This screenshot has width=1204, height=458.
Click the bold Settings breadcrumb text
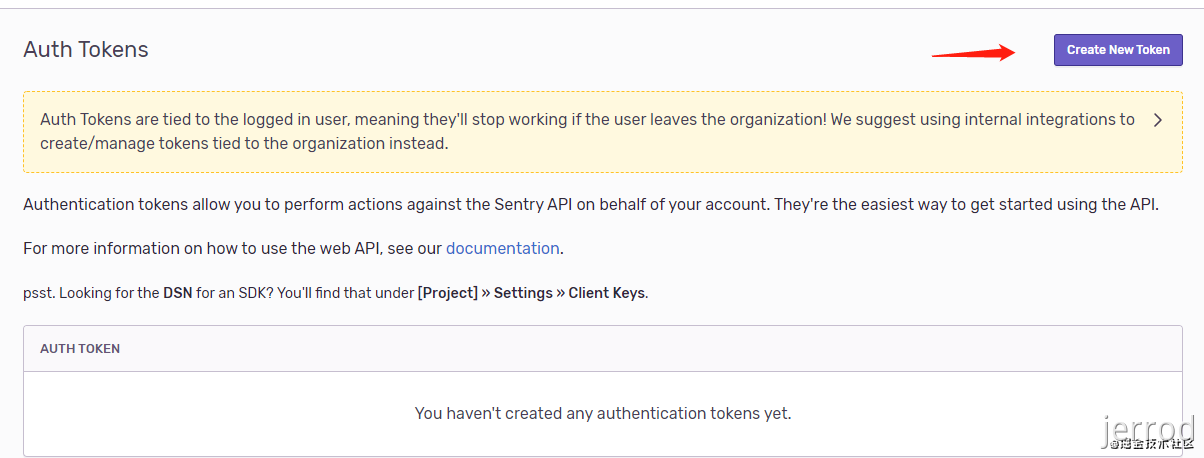(523, 293)
